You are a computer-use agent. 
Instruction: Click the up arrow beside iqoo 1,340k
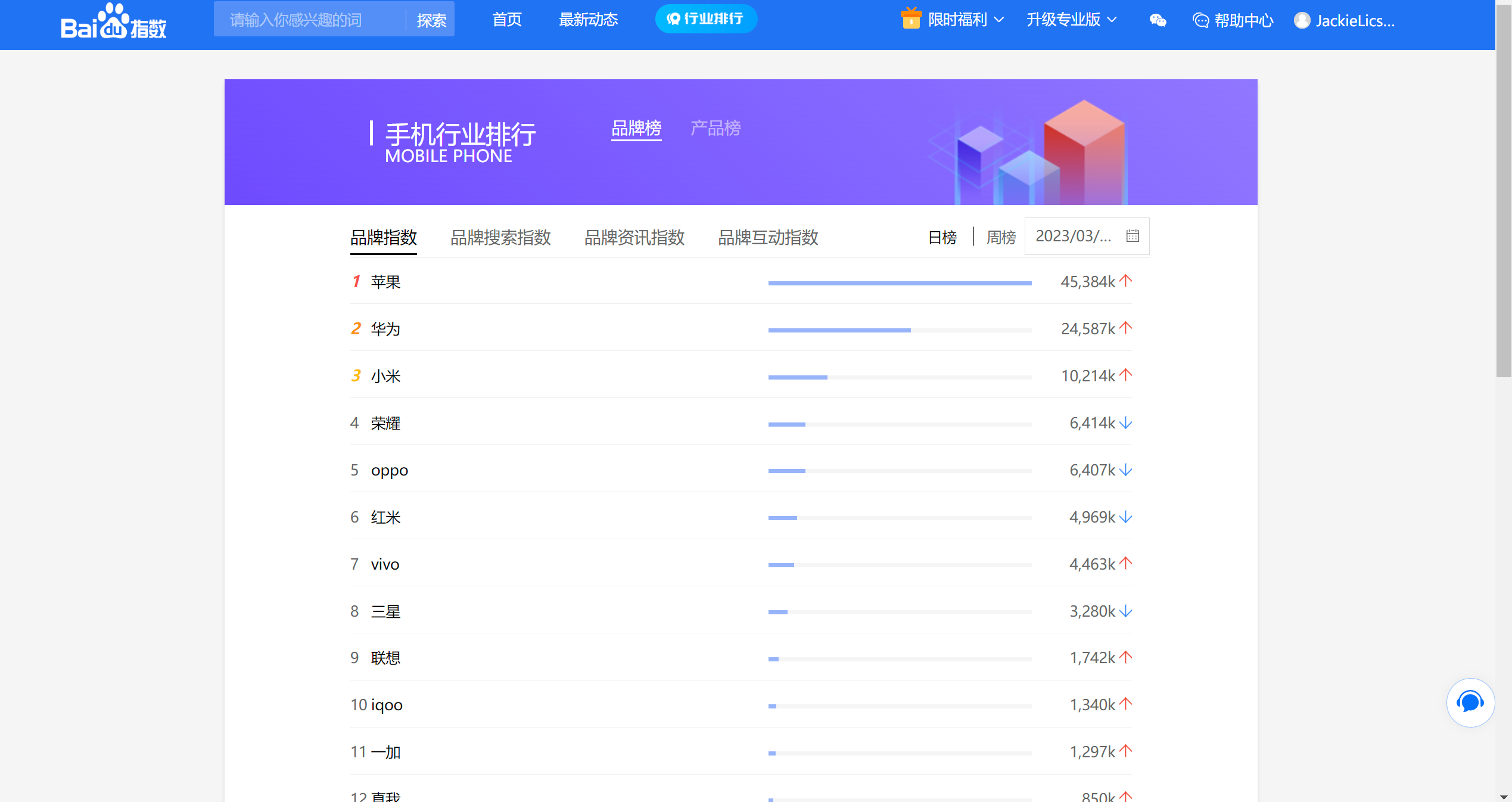coord(1125,704)
